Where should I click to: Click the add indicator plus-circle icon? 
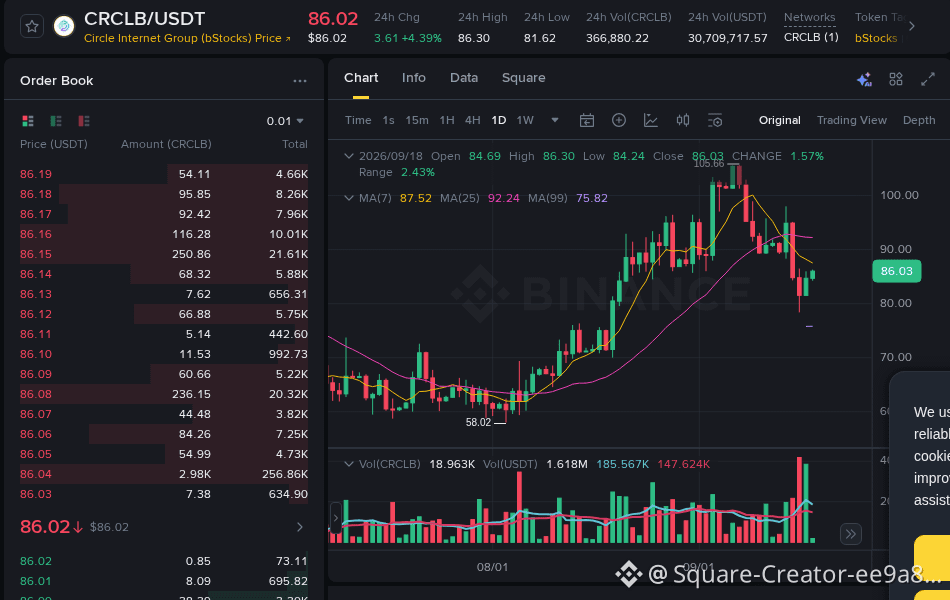click(619, 120)
